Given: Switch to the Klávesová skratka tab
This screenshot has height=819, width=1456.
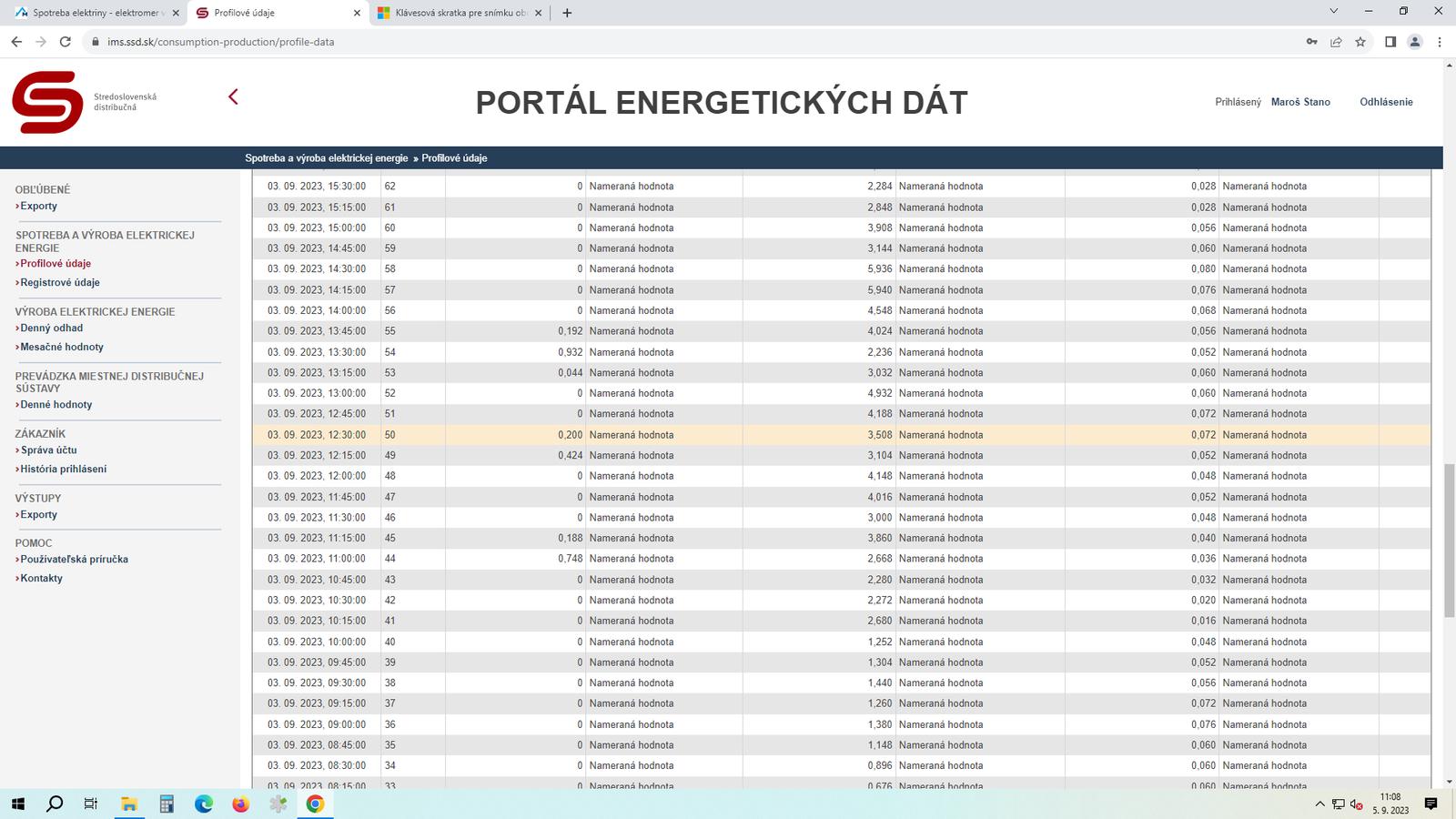Looking at the screenshot, I should (455, 13).
